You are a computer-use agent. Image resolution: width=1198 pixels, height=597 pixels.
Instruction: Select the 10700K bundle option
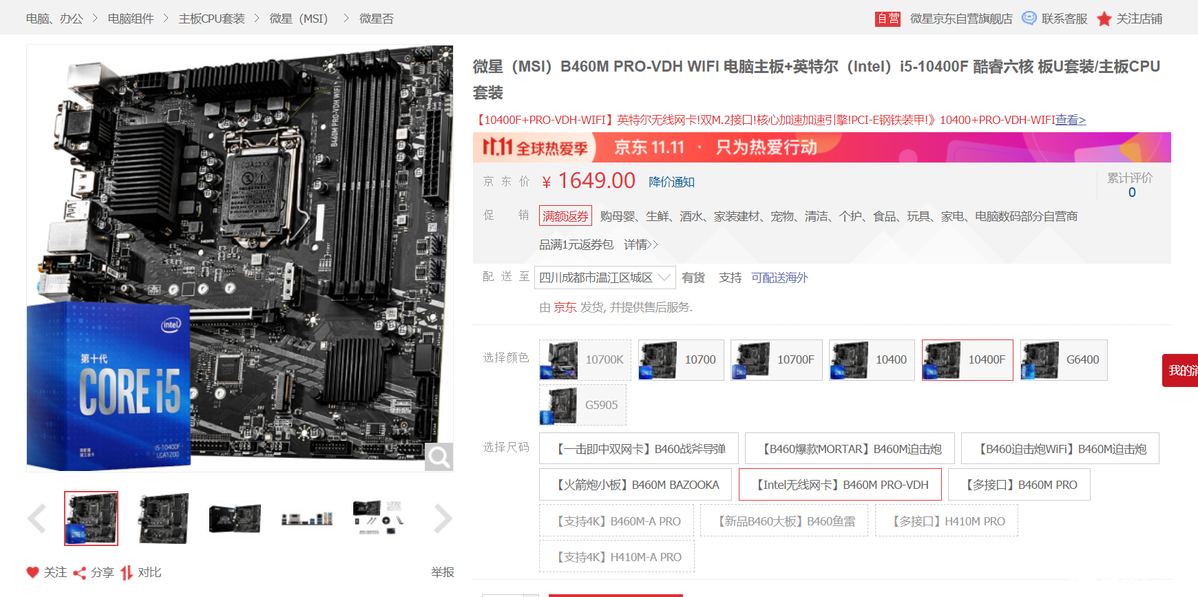[x=585, y=360]
